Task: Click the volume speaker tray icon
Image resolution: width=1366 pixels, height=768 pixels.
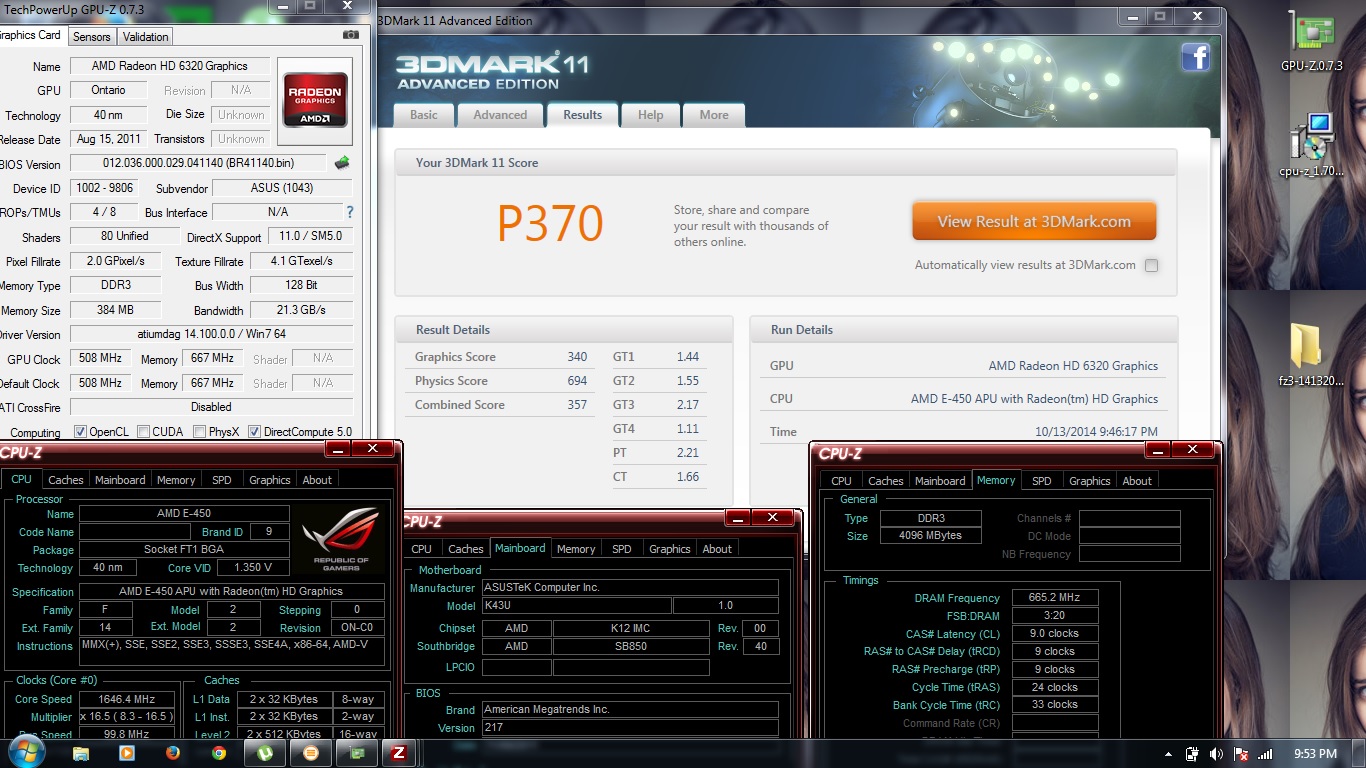Action: (x=1216, y=754)
